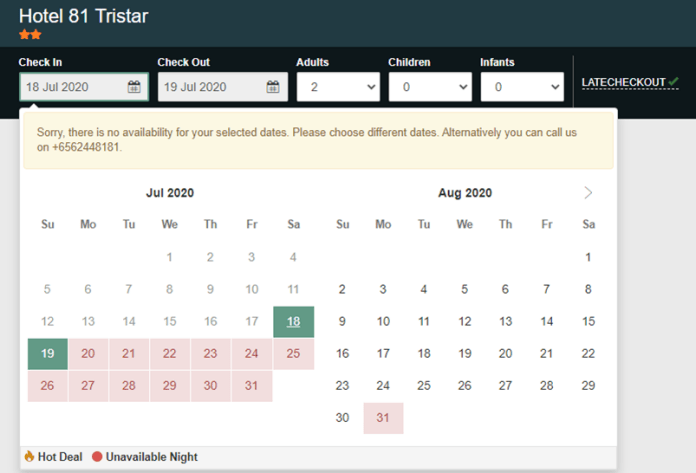Click the green LATECHECKOUT checkmark icon
The image size is (696, 473).
(x=674, y=81)
